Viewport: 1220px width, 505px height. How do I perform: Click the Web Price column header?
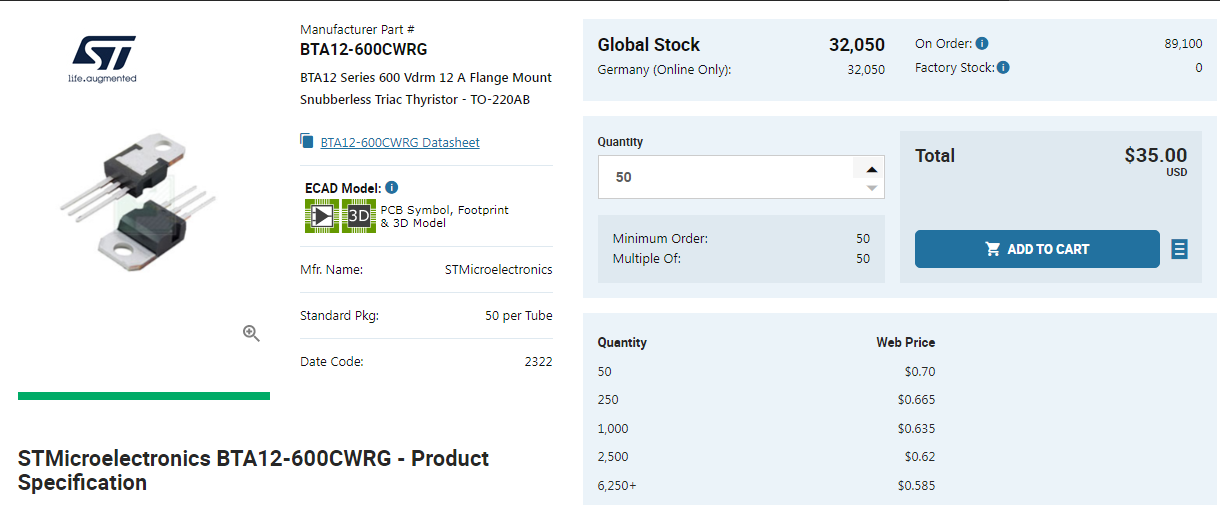click(906, 342)
